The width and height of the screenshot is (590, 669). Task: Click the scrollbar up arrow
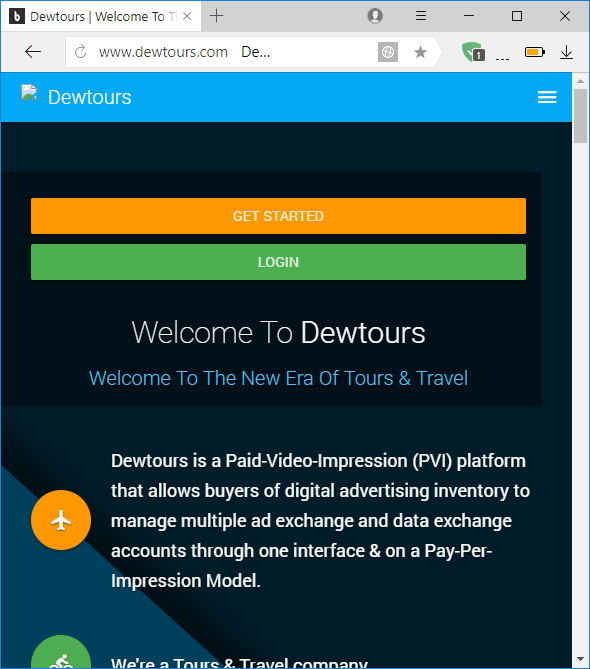pyautogui.click(x=580, y=81)
